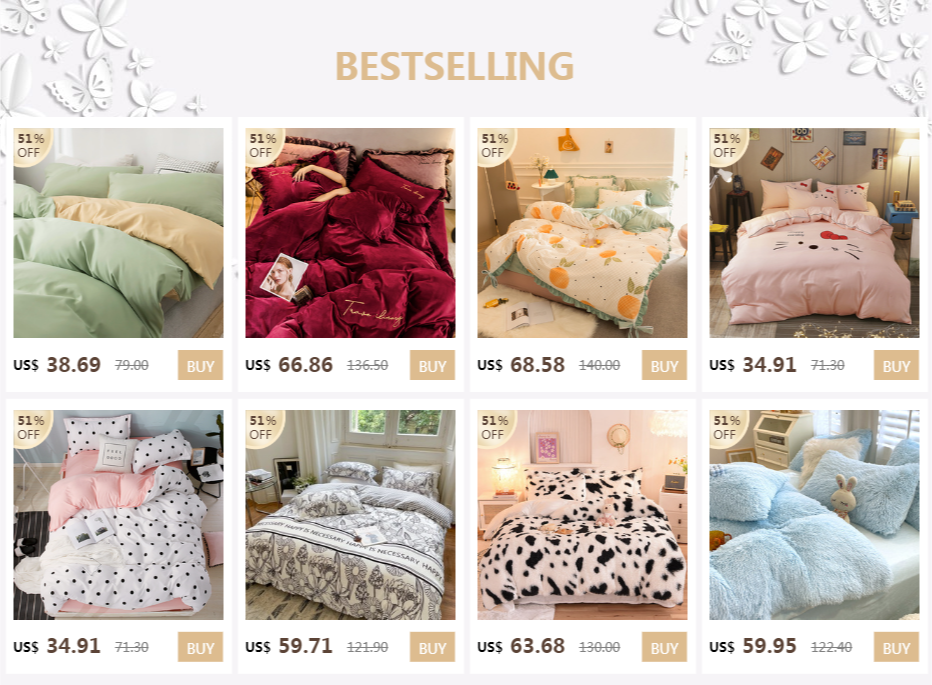Screen dimensions: 932x685
Task: Buy the polka dot set at US$ 34.91
Action: 200,647
